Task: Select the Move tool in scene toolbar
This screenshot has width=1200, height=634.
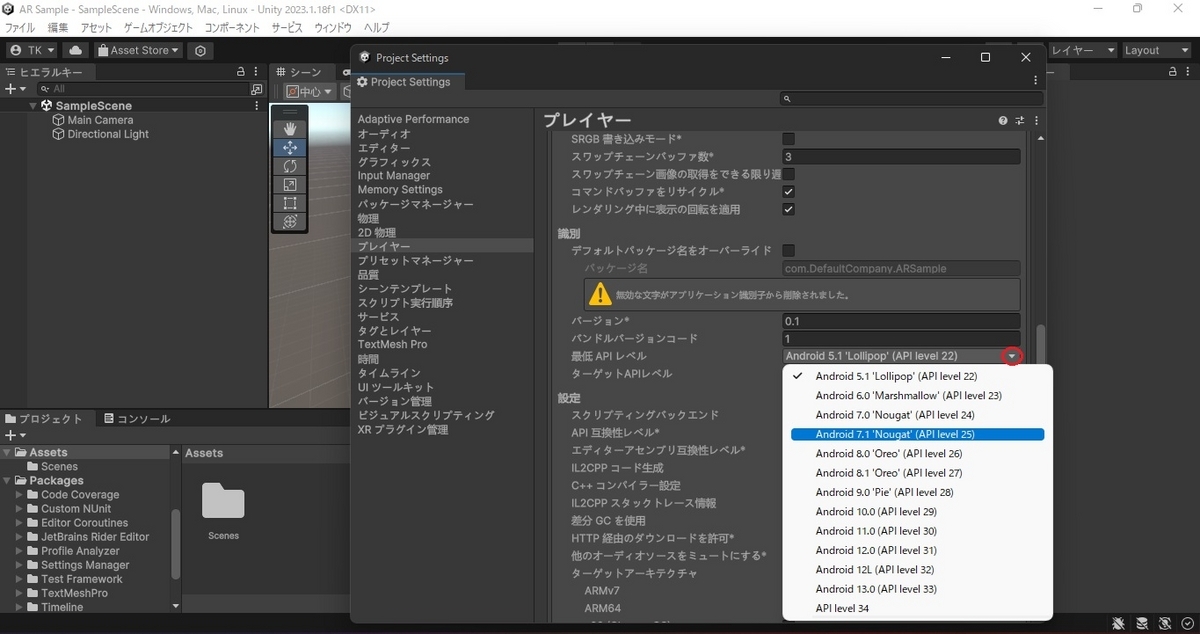Action: click(x=290, y=147)
